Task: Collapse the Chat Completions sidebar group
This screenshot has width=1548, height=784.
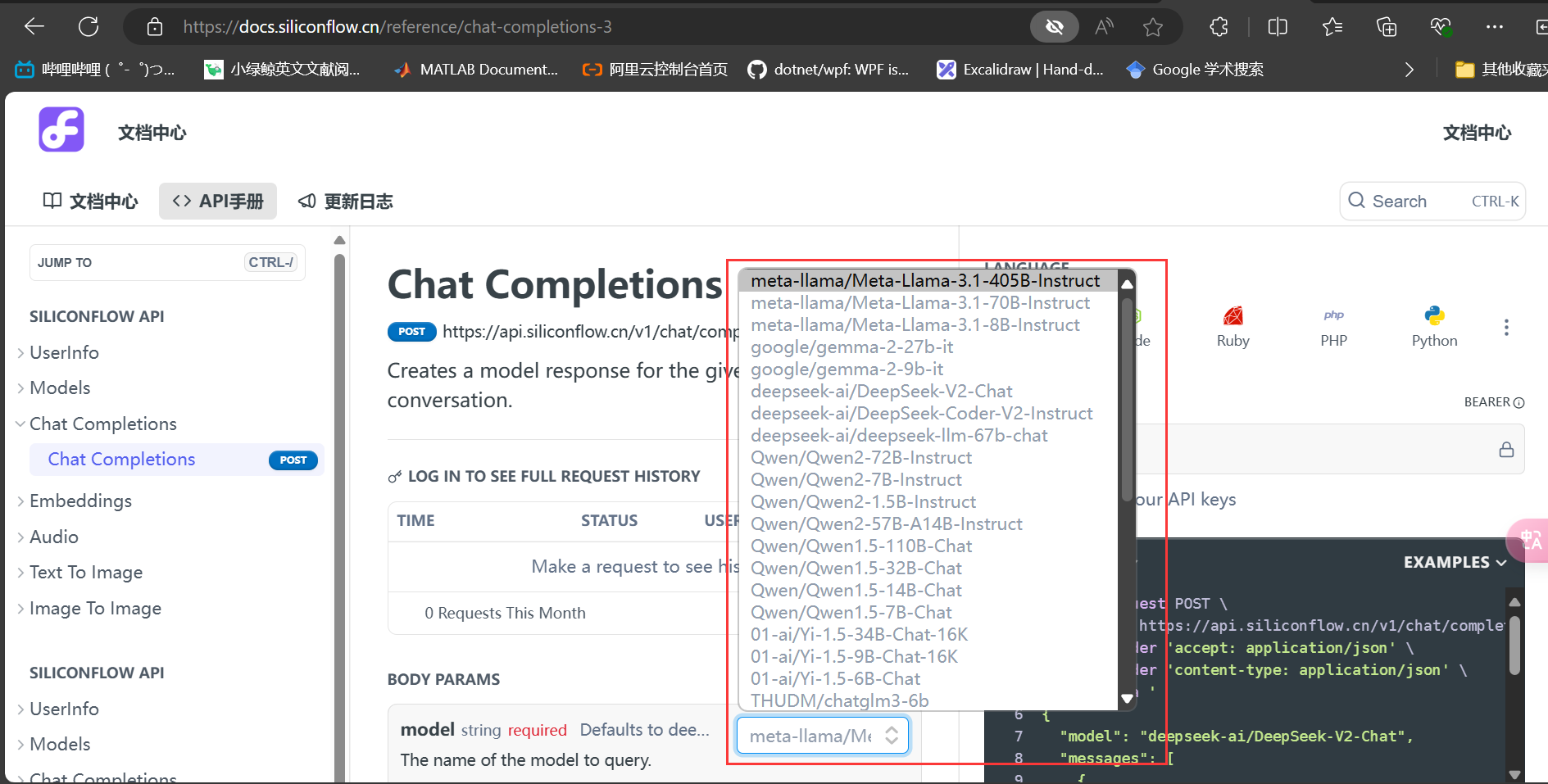Action: pyautogui.click(x=102, y=424)
